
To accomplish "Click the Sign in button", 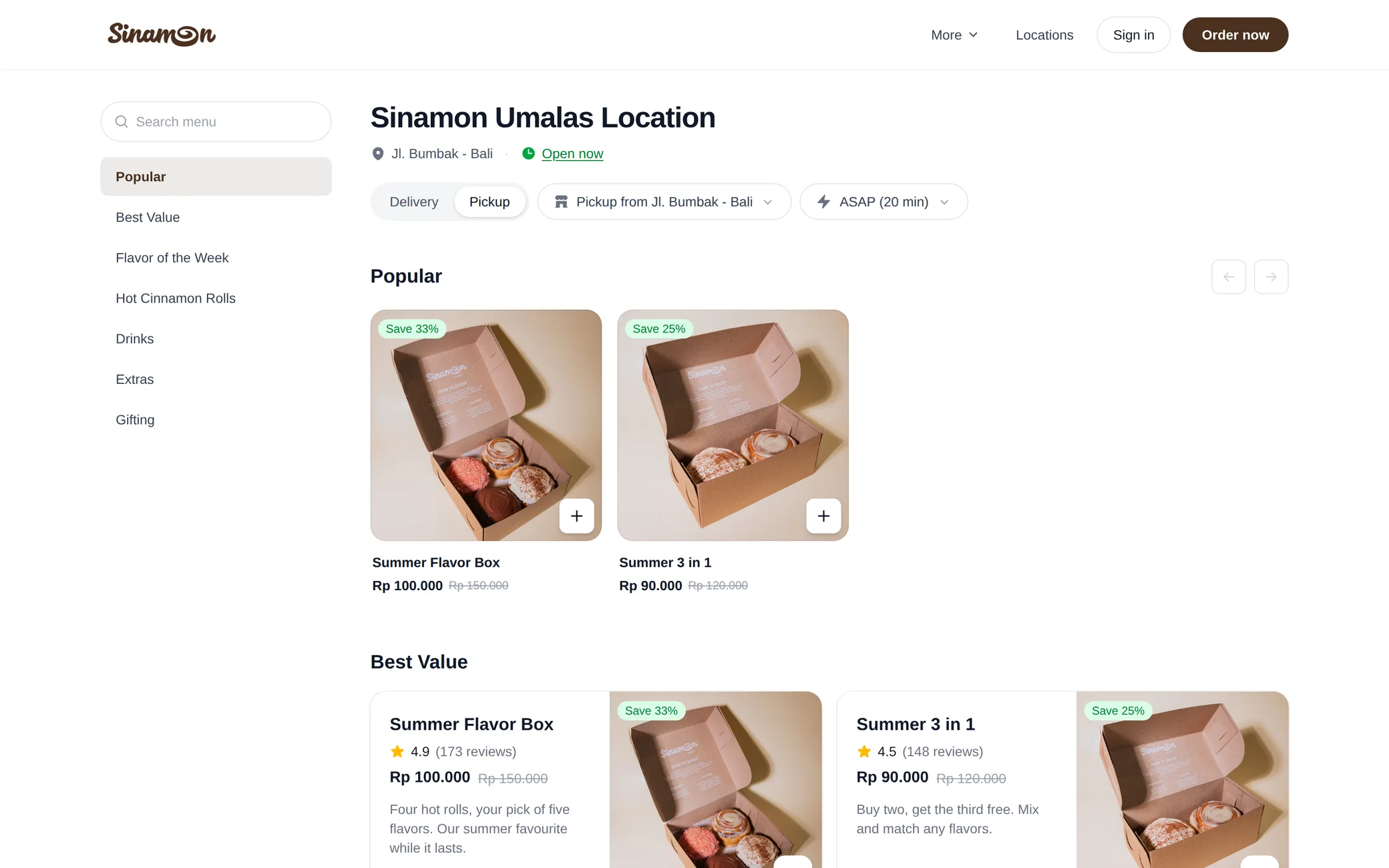I will [1134, 35].
